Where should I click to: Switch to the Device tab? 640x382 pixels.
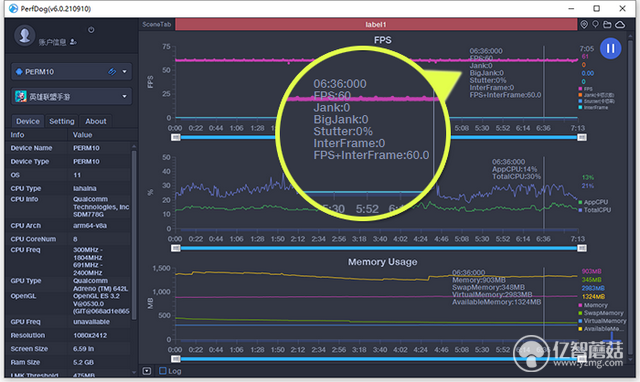[x=28, y=121]
